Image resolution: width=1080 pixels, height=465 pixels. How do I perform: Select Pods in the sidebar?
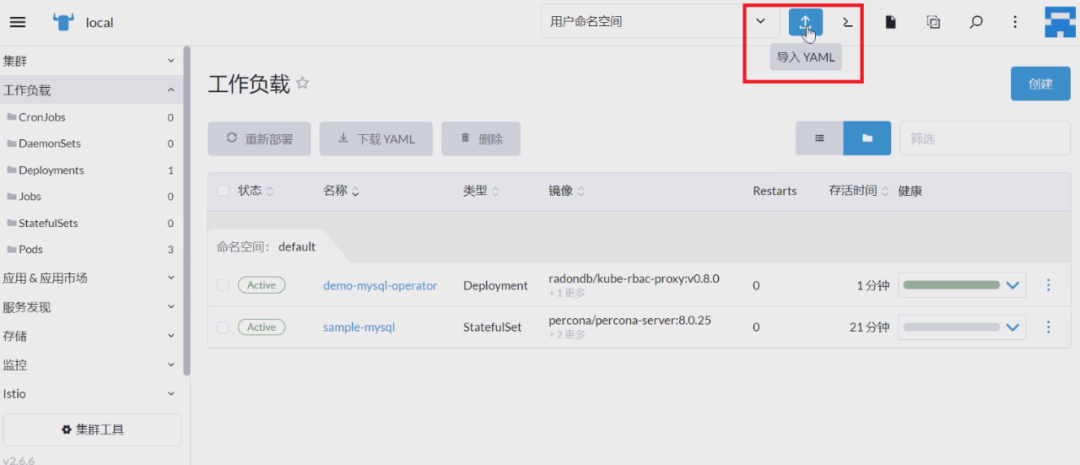(x=91, y=249)
